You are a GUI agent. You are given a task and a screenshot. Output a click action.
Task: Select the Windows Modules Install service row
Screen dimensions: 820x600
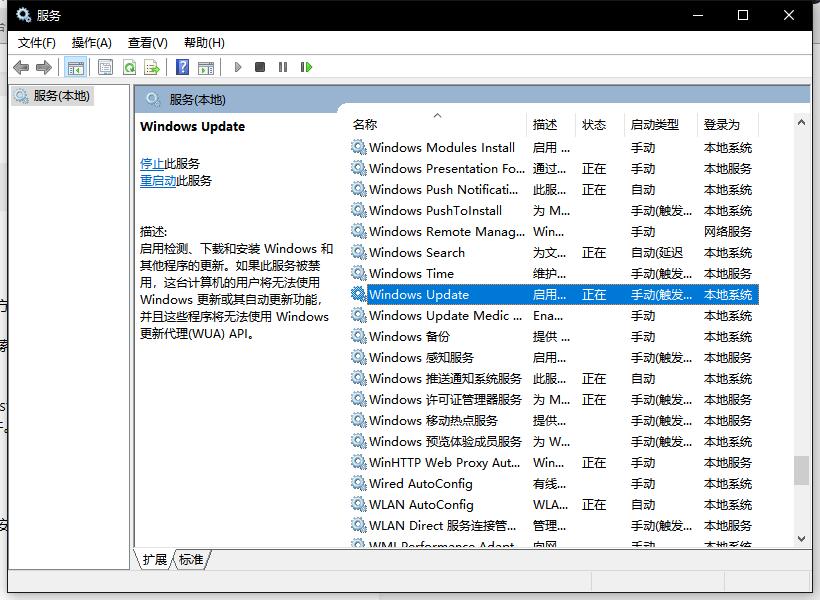click(x=554, y=148)
